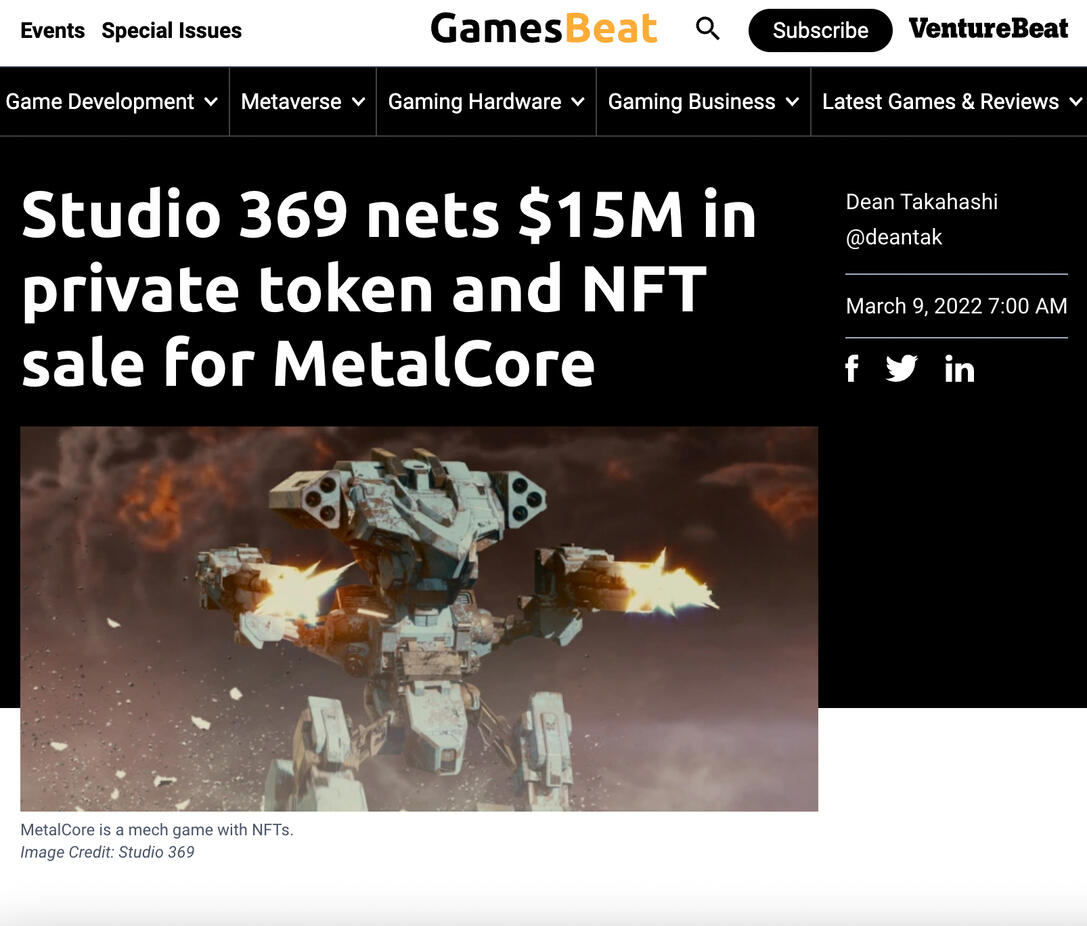
Task: Expand the Game Development chevron
Action: pos(211,102)
